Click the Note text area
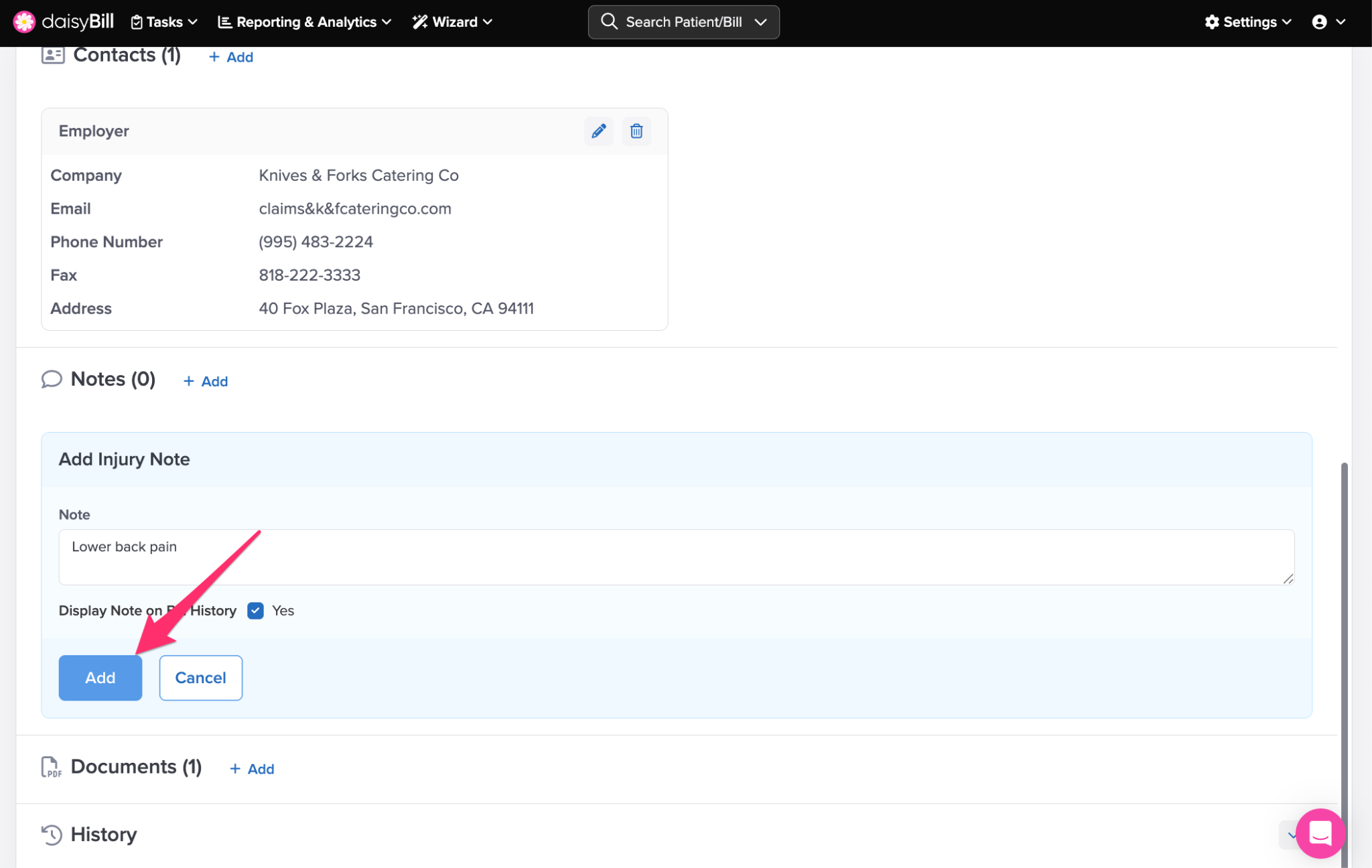This screenshot has width=1372, height=868. pyautogui.click(x=676, y=557)
